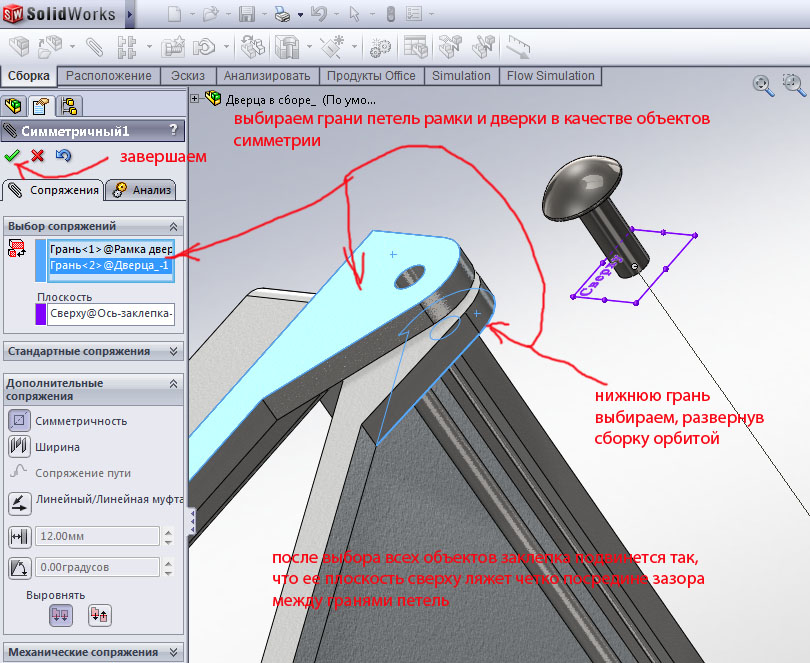Confirm the mate with the green checkmark
This screenshot has width=810, height=663.
click(12, 155)
